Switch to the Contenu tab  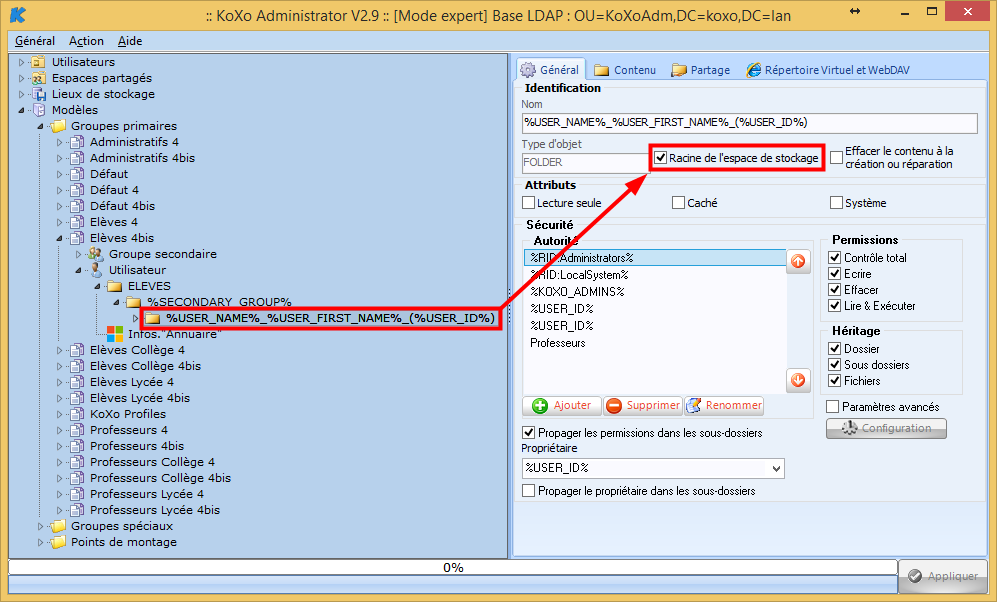click(x=625, y=70)
